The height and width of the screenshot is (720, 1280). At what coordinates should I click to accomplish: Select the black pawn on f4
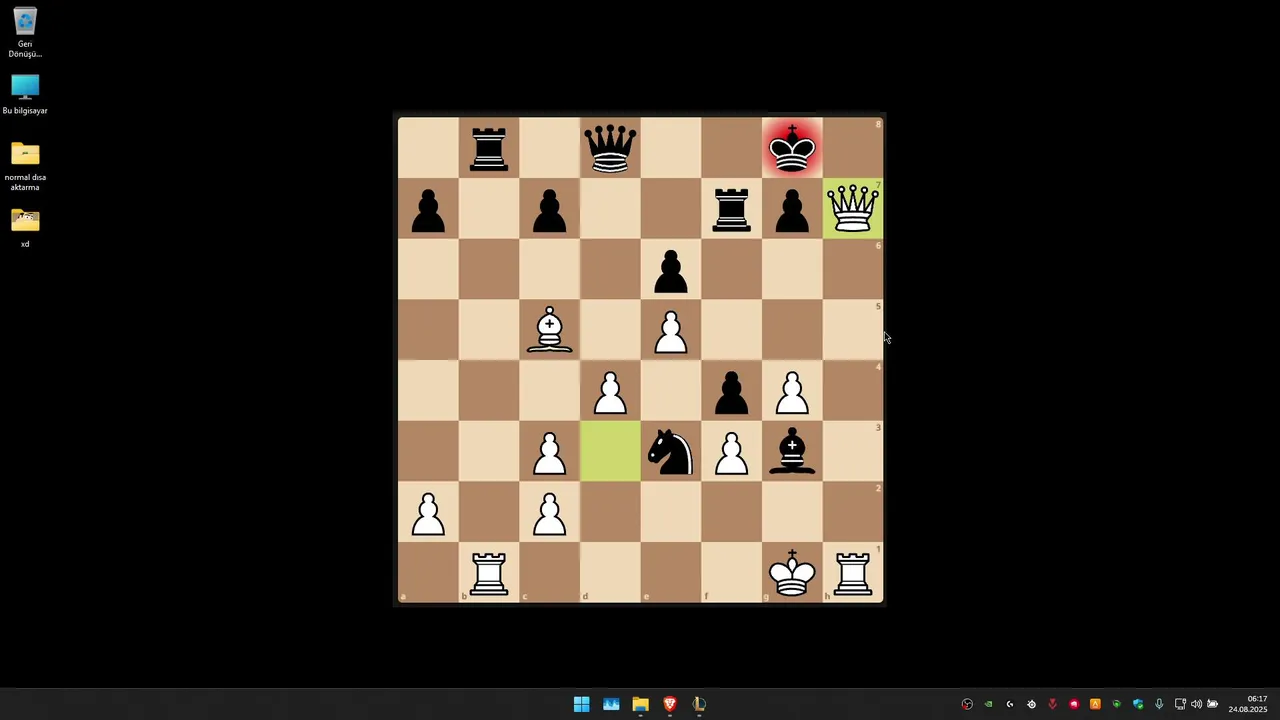point(731,392)
